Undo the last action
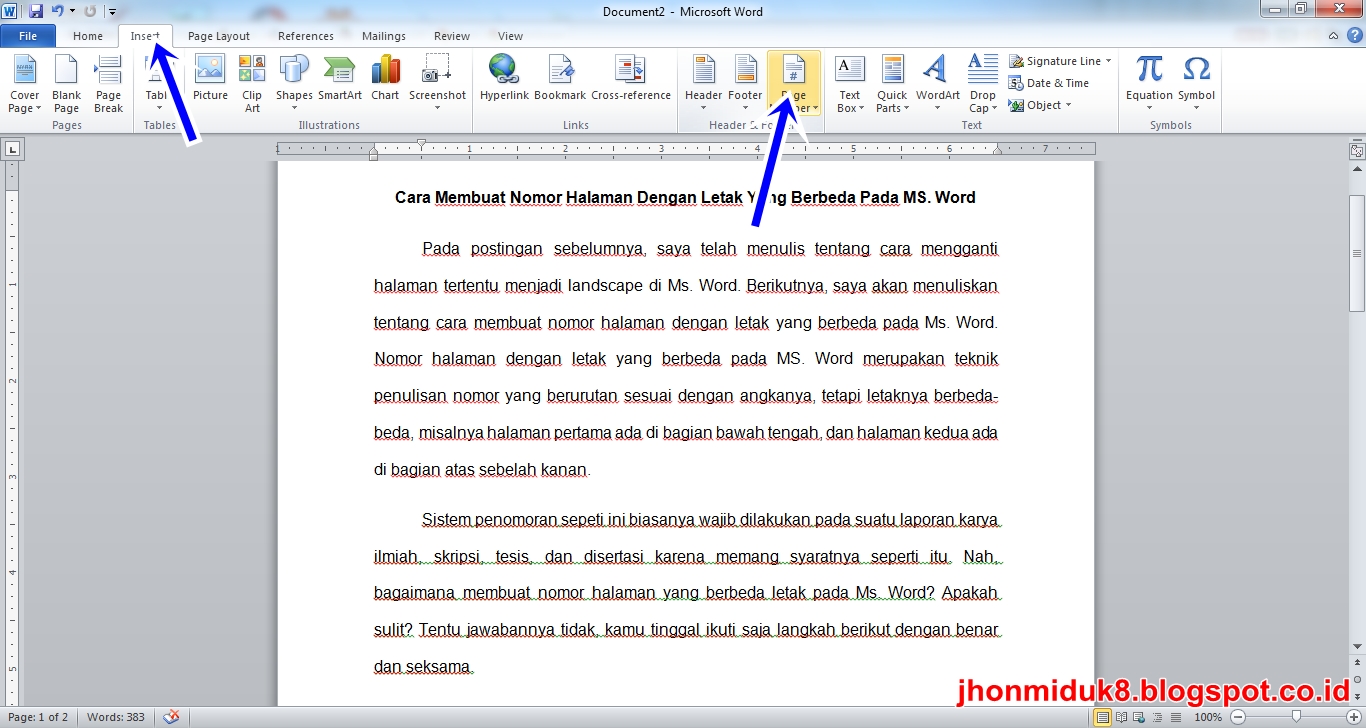1366x728 pixels. click(57, 11)
